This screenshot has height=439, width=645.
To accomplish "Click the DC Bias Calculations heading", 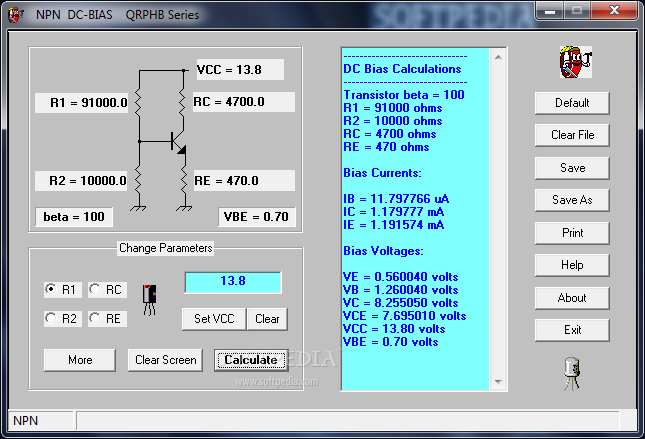I will [x=402, y=69].
